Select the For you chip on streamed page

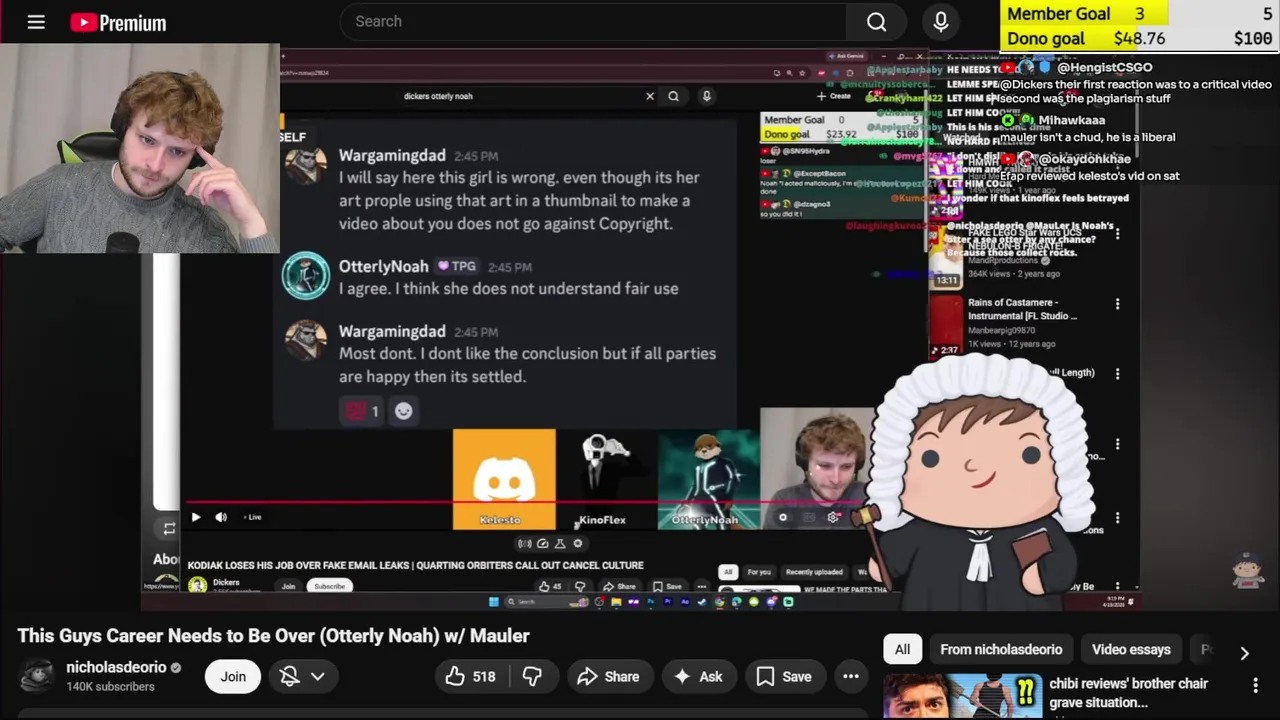(759, 572)
